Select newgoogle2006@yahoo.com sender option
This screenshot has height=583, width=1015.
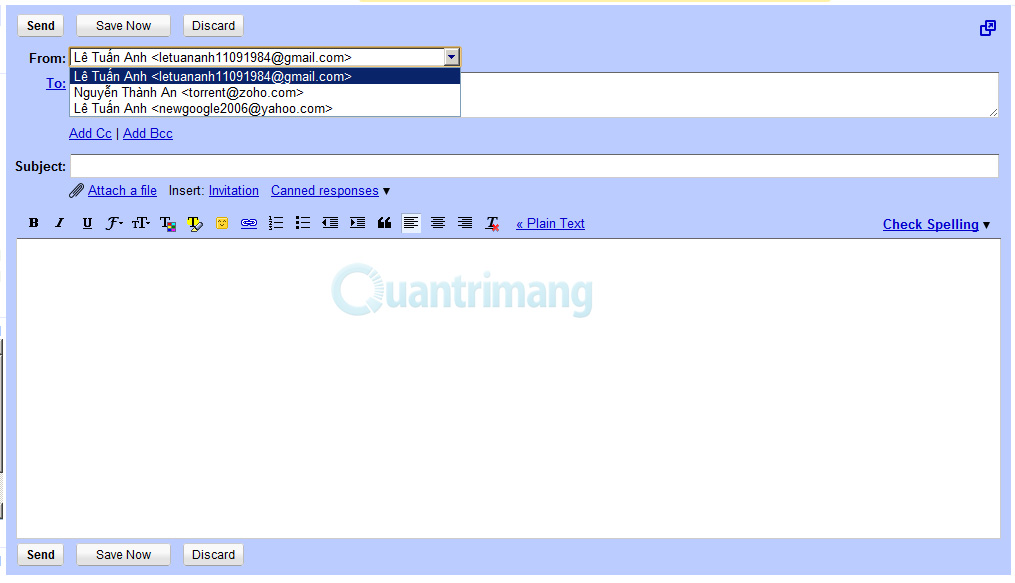pos(265,109)
